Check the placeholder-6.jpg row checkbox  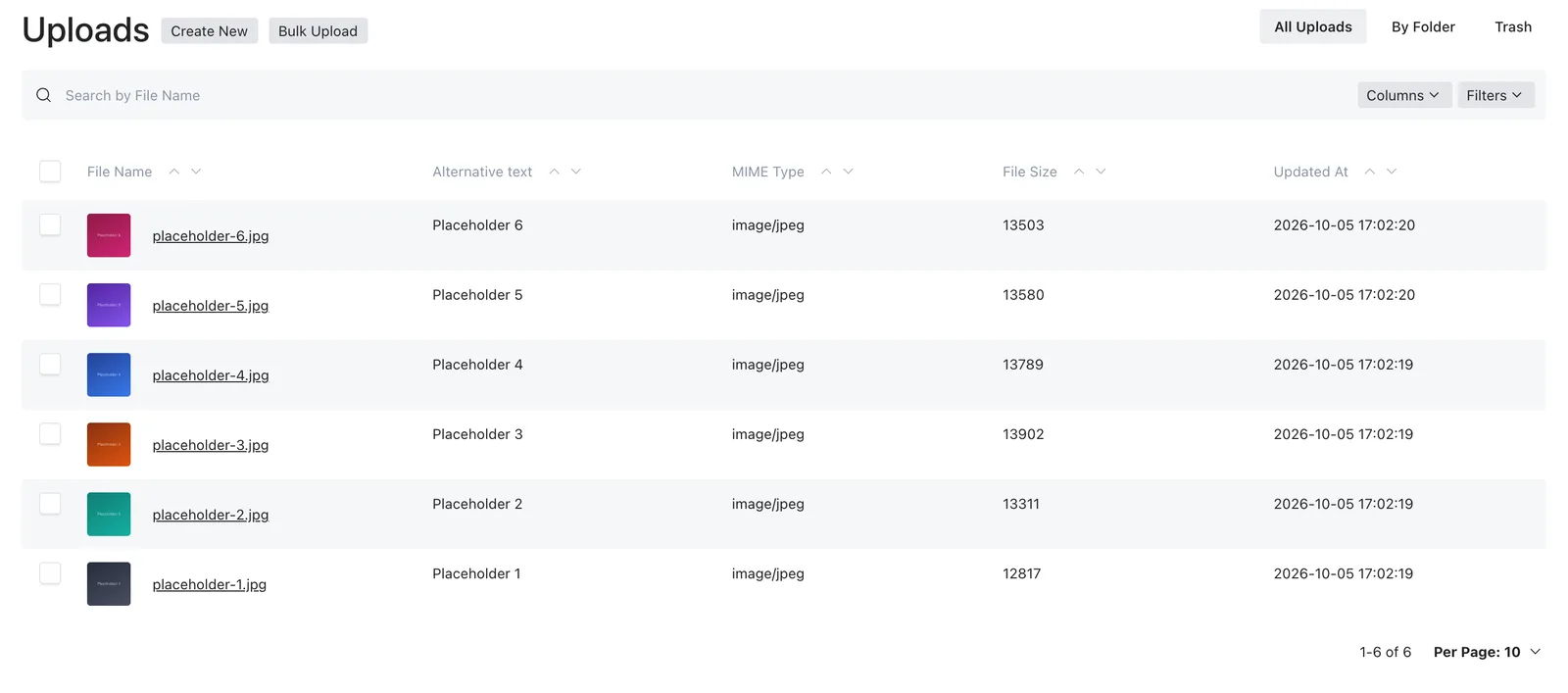tap(50, 224)
